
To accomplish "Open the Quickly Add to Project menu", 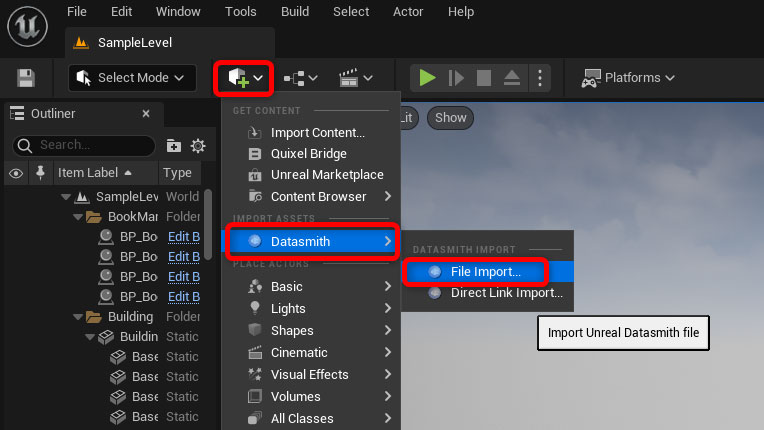I will 244,78.
